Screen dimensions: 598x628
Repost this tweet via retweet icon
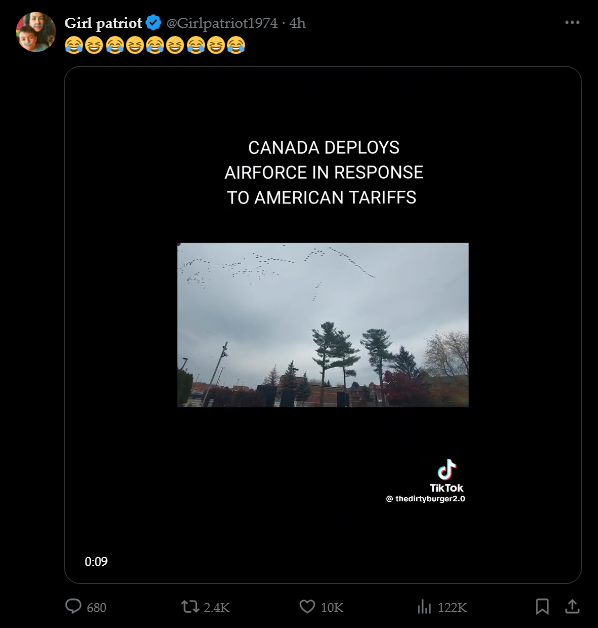tap(190, 606)
